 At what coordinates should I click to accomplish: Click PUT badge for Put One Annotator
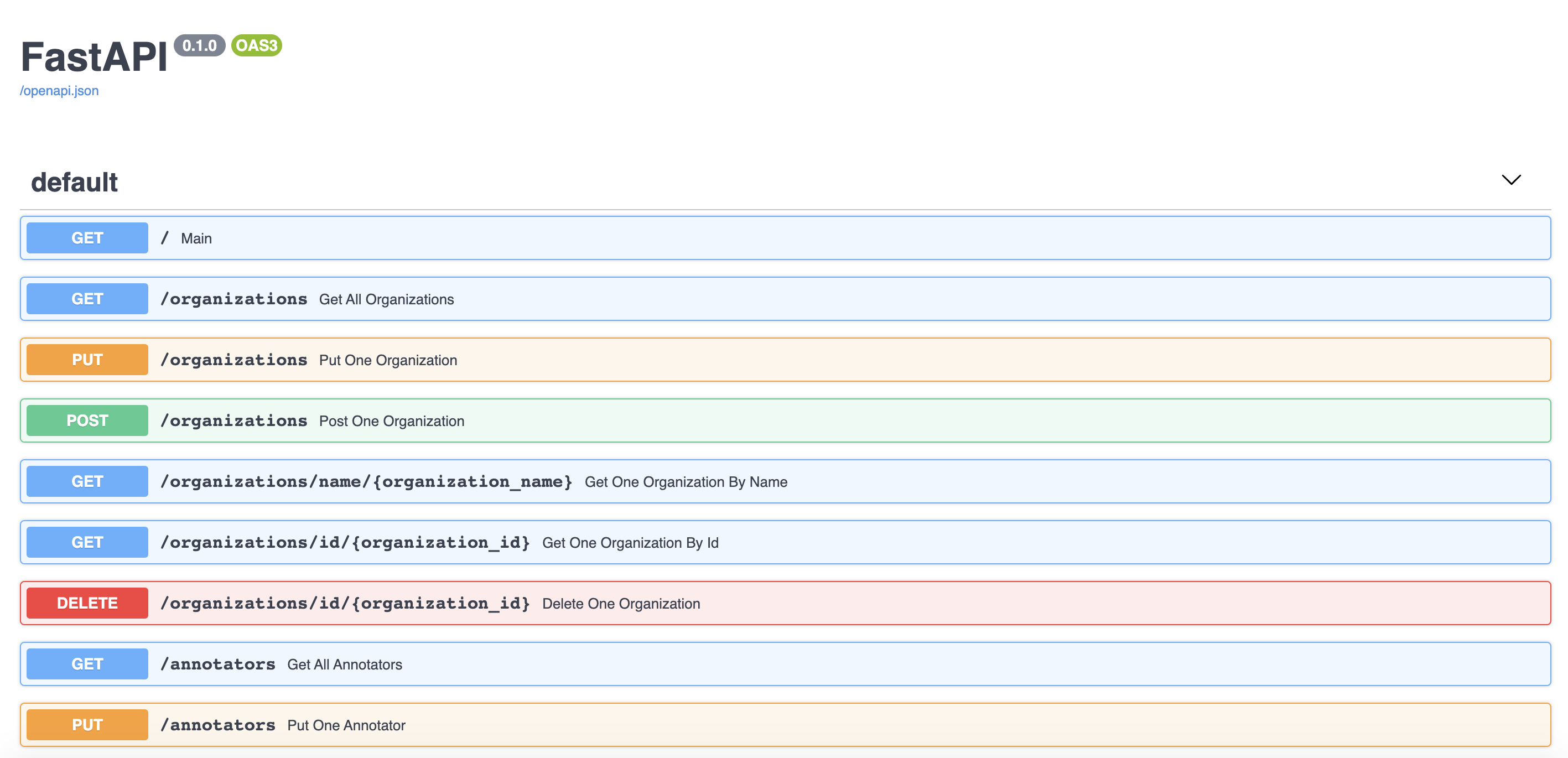(x=87, y=725)
